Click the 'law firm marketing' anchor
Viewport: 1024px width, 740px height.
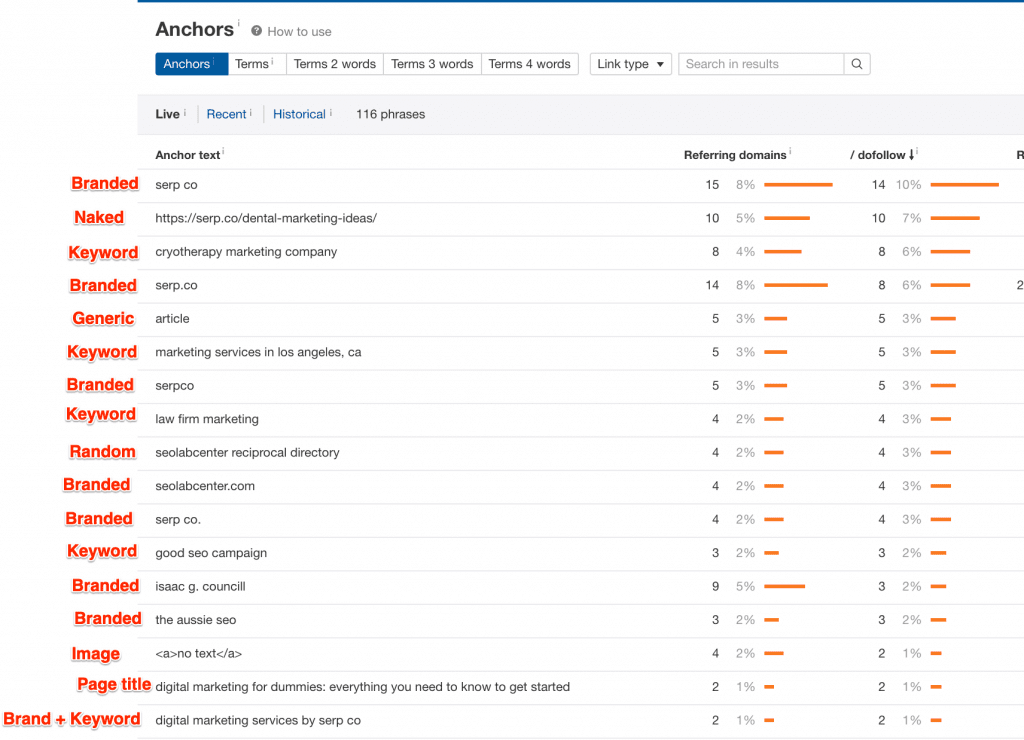[x=207, y=419]
